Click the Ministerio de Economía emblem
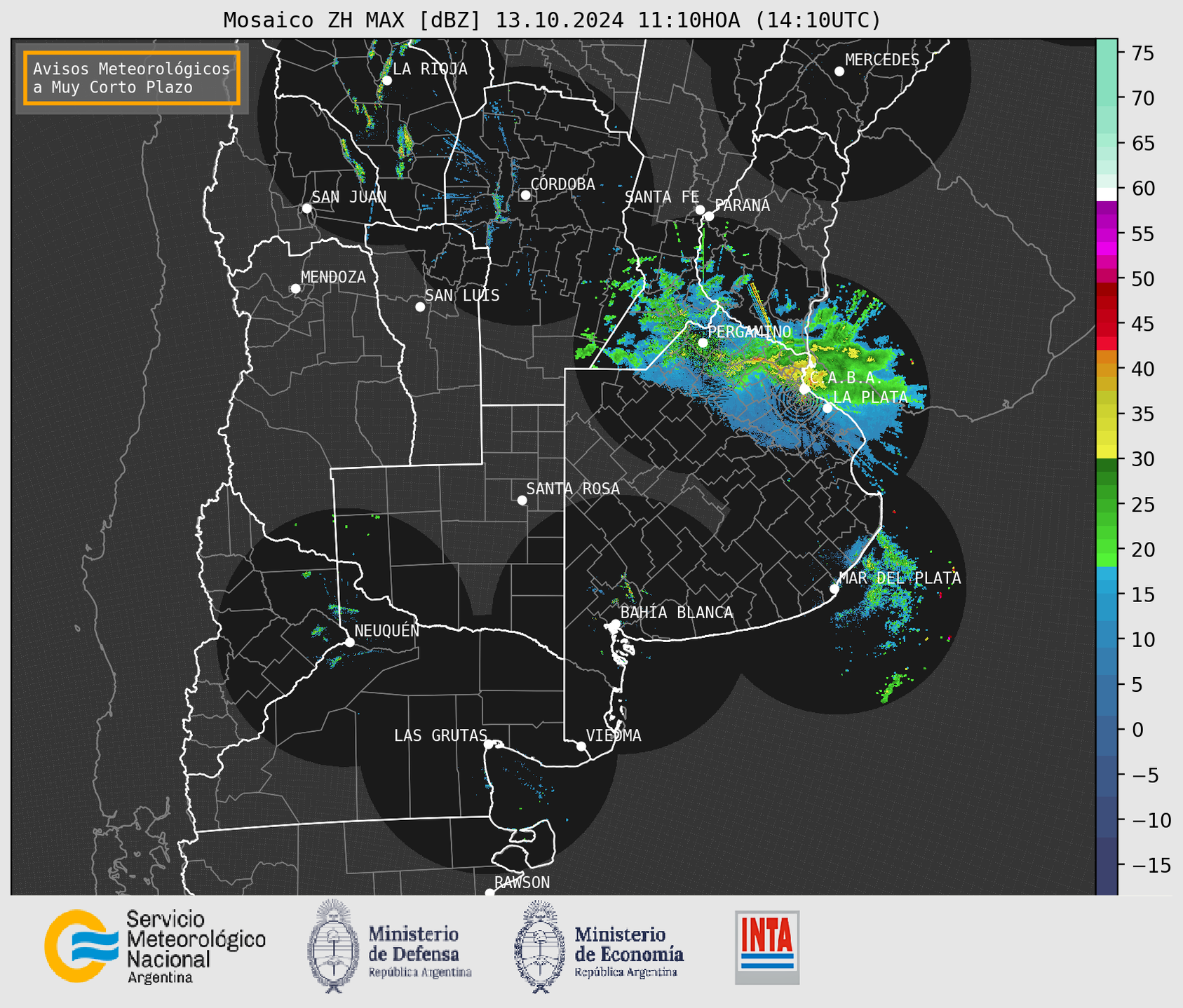The height and width of the screenshot is (1008, 1183). [x=540, y=946]
